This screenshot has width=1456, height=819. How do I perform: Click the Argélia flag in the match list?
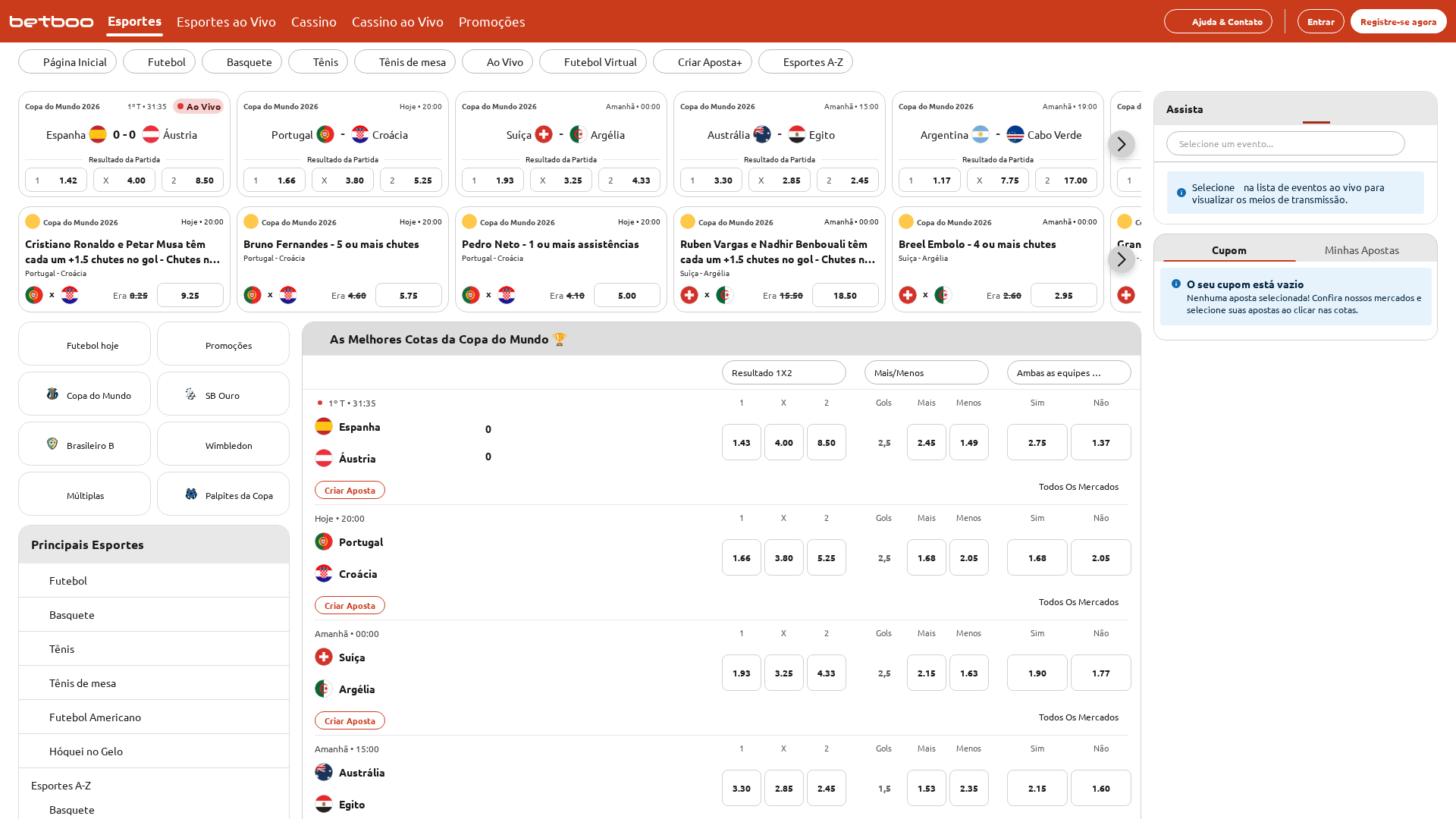point(324,689)
